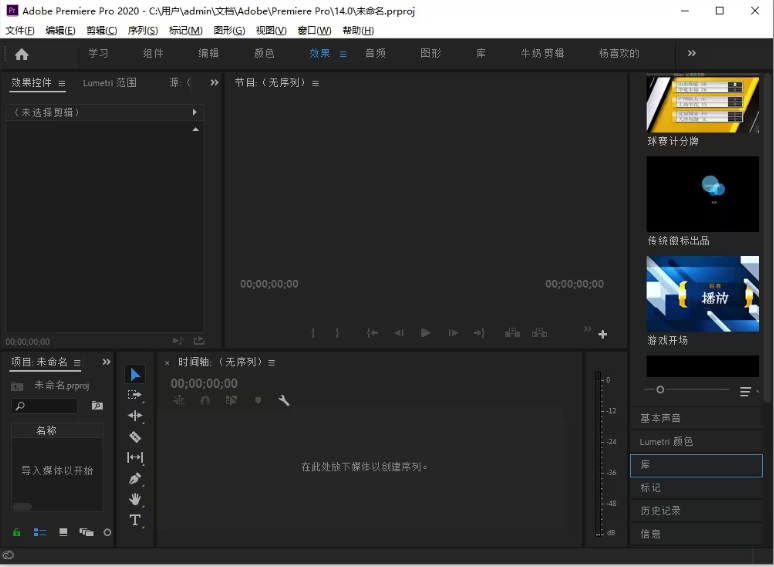This screenshot has width=774, height=567.
Task: Select the Hand tool
Action: pyautogui.click(x=135, y=499)
